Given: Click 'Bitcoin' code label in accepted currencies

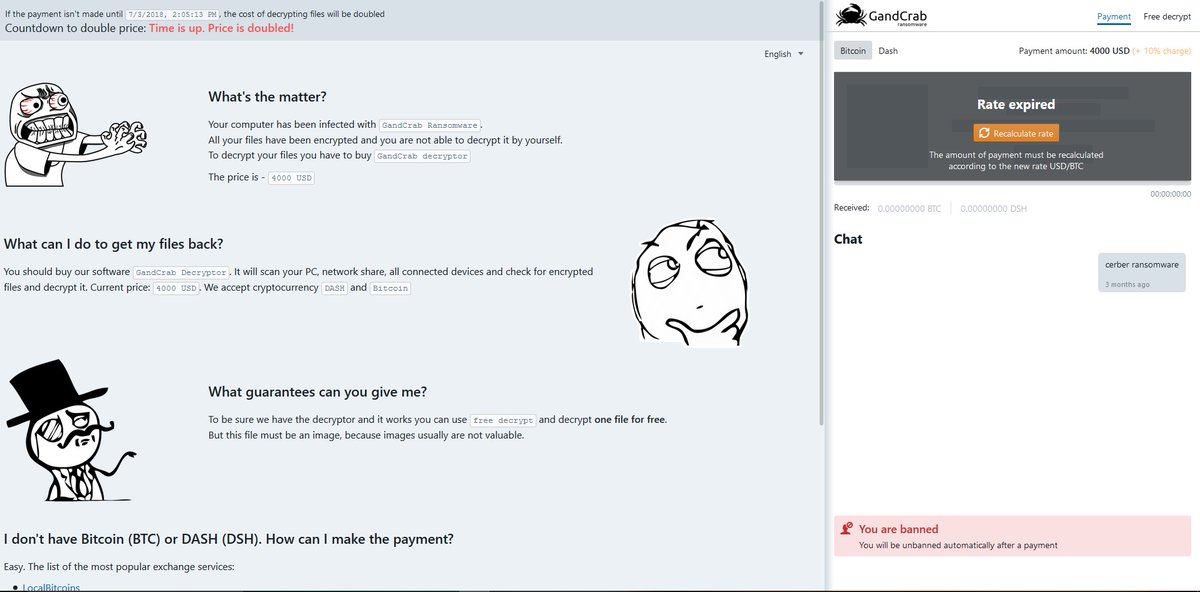Looking at the screenshot, I should coord(390,288).
